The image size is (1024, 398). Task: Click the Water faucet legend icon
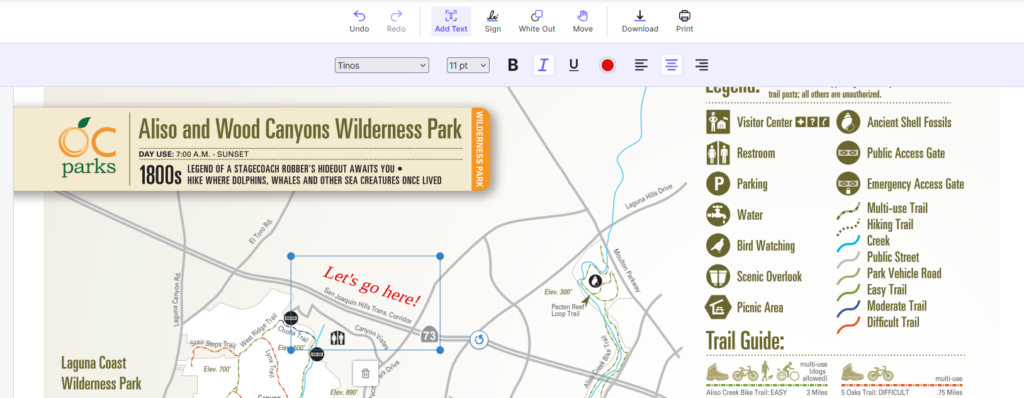(718, 214)
